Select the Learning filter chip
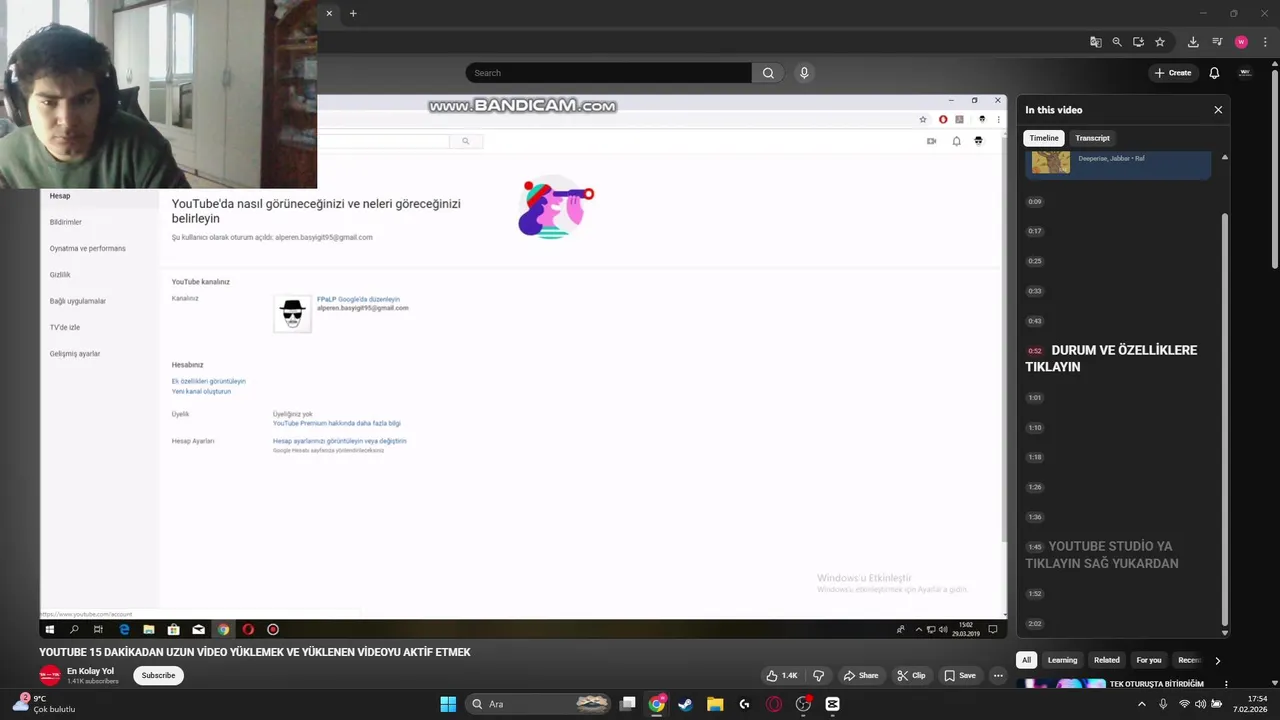Image resolution: width=1280 pixels, height=720 pixels. [1062, 660]
